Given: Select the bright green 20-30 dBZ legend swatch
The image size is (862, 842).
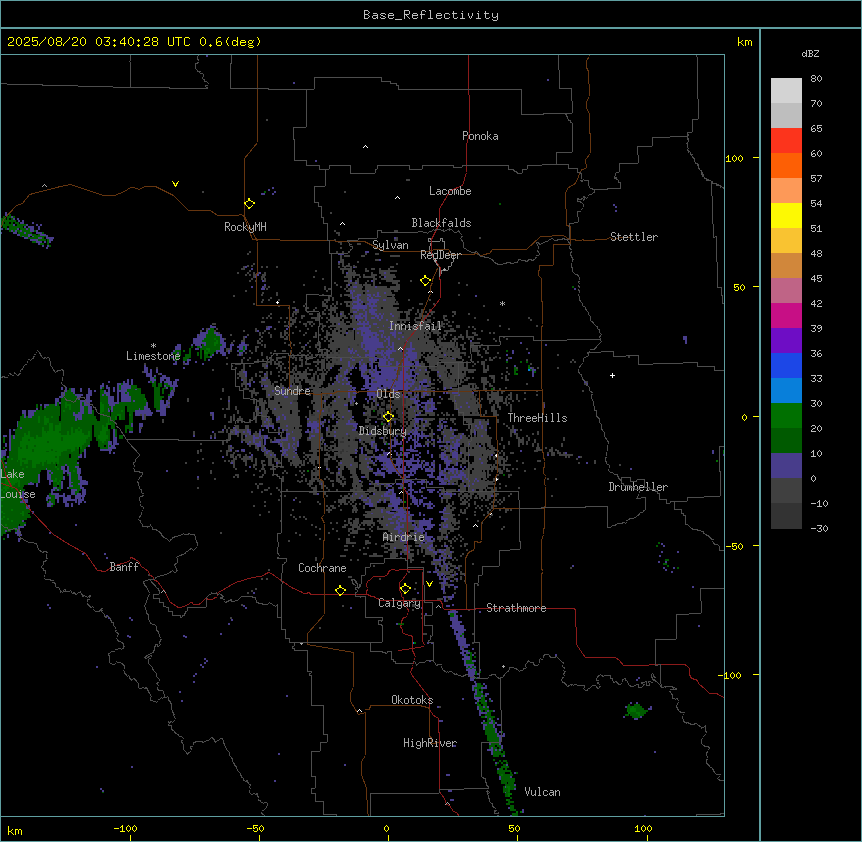Looking at the screenshot, I should pos(786,416).
